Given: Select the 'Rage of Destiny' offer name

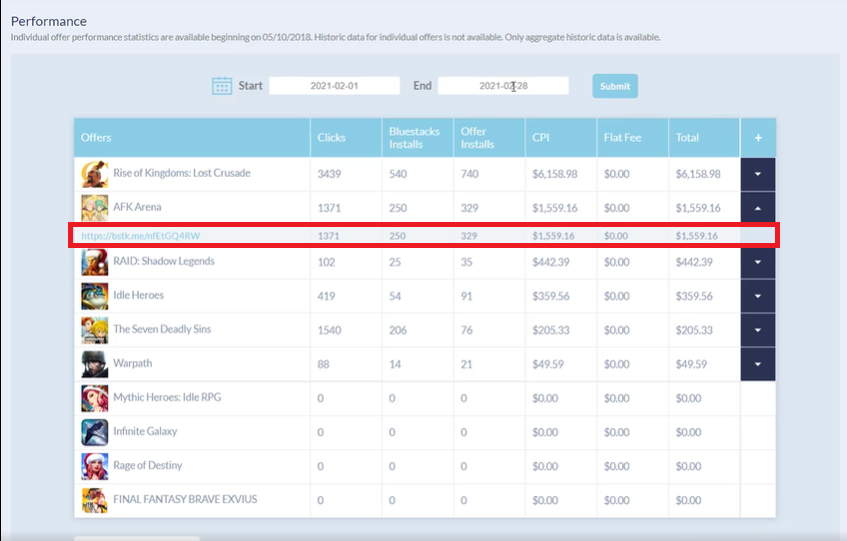Looking at the screenshot, I should [147, 465].
